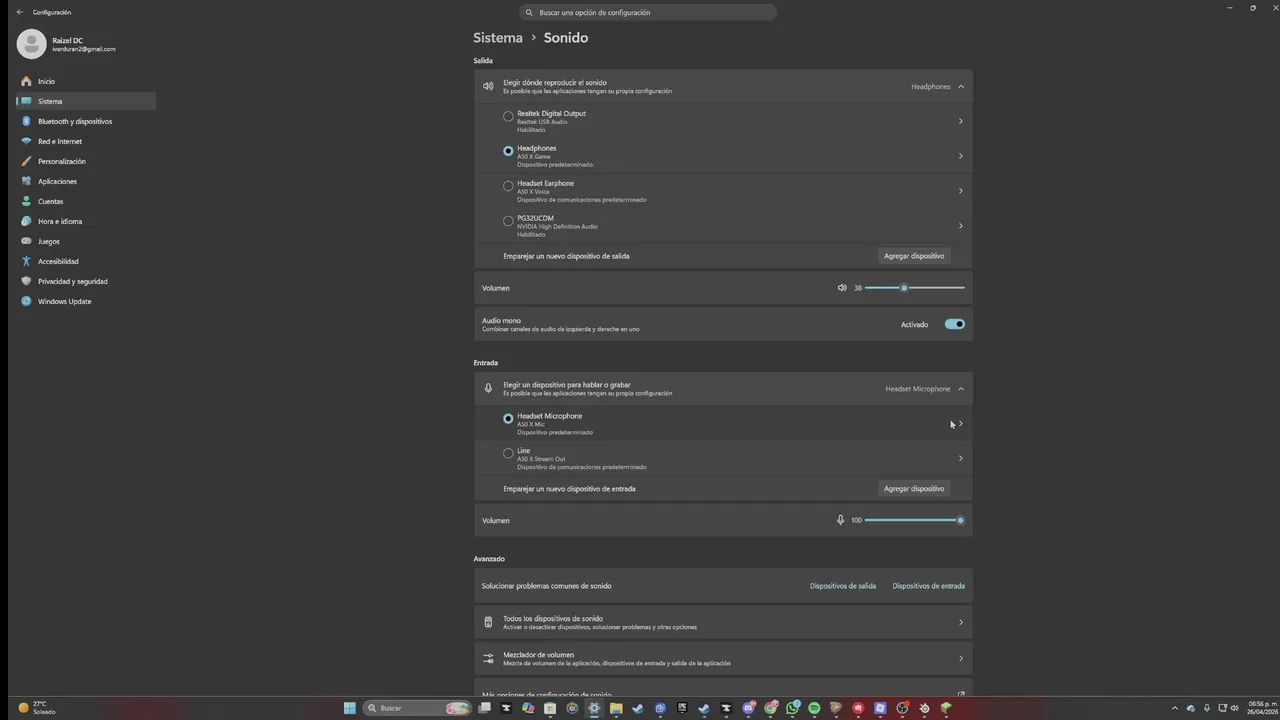
Task: Select Sistema in the sidebar
Action: (x=86, y=101)
